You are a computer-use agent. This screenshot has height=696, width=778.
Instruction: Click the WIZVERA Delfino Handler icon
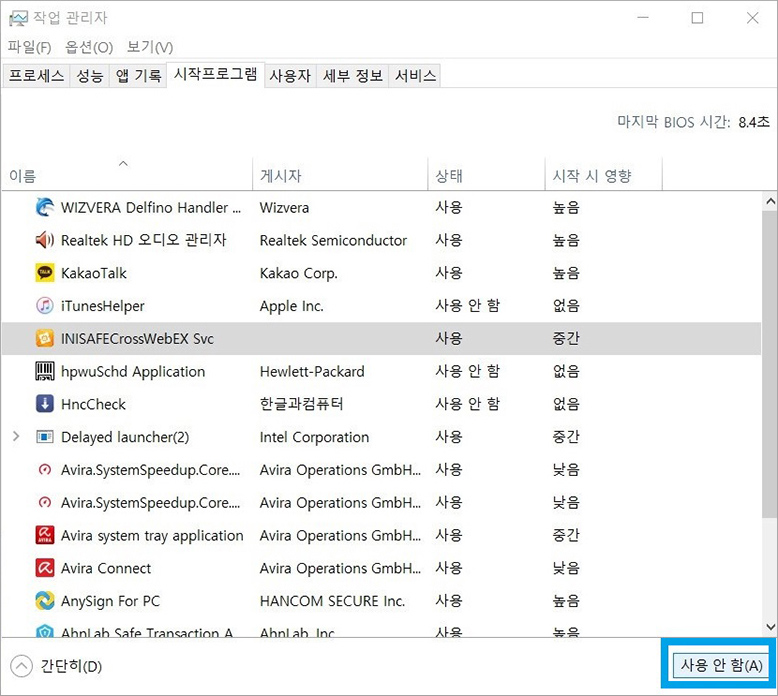[45, 207]
